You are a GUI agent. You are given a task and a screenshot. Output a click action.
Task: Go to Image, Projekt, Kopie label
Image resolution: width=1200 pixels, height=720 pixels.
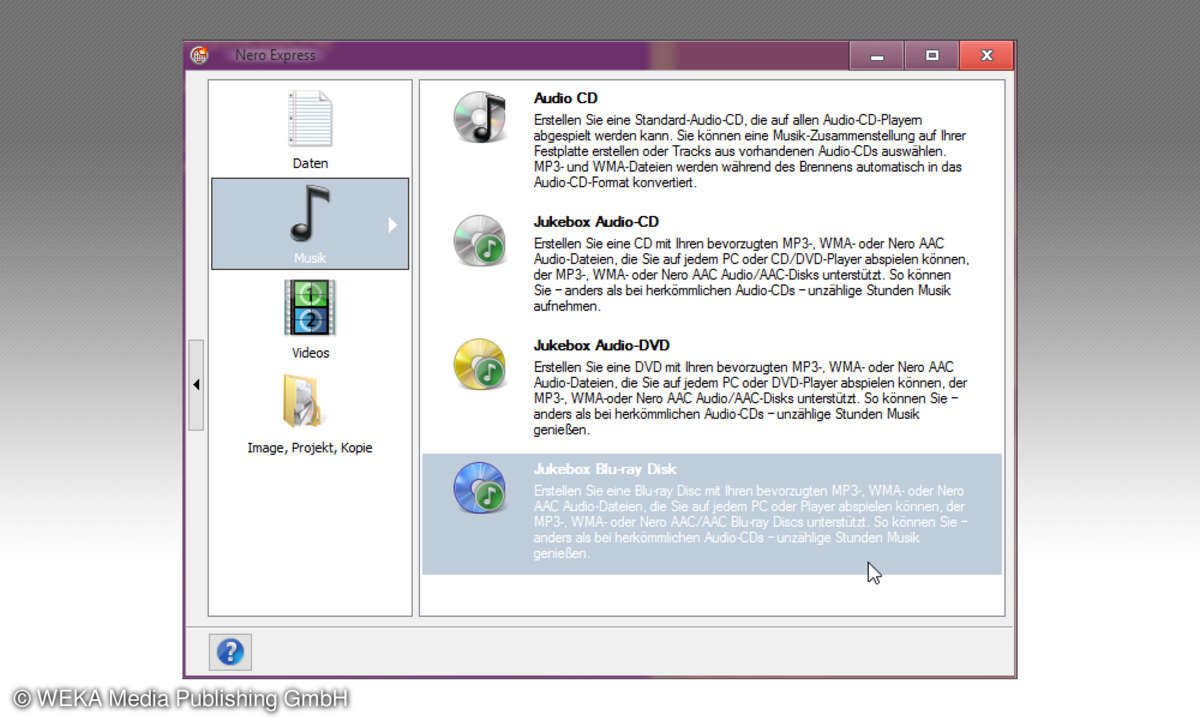click(310, 448)
